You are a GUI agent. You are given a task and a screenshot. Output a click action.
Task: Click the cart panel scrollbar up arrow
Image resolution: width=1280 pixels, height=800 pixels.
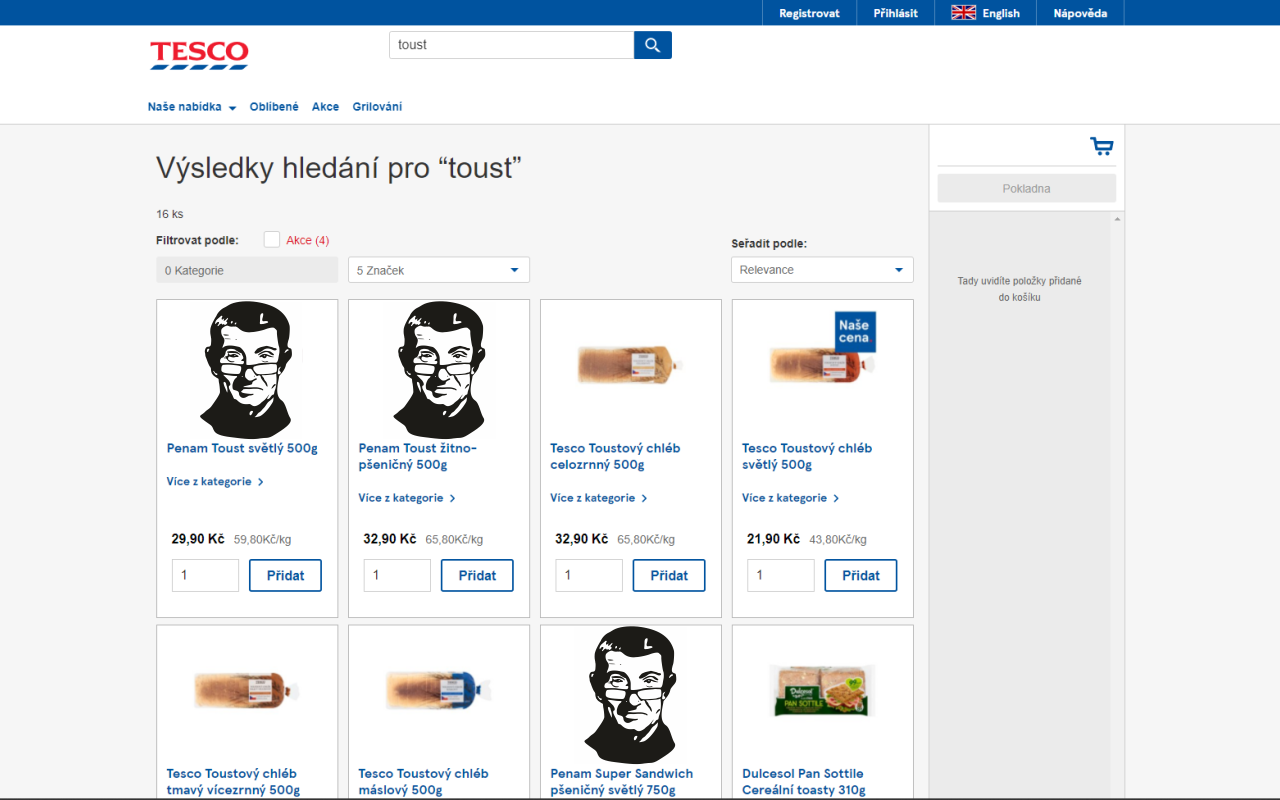(1117, 218)
